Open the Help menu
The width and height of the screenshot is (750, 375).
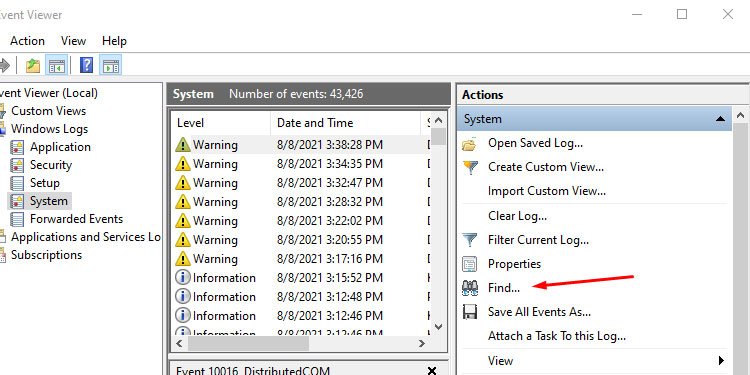point(114,41)
